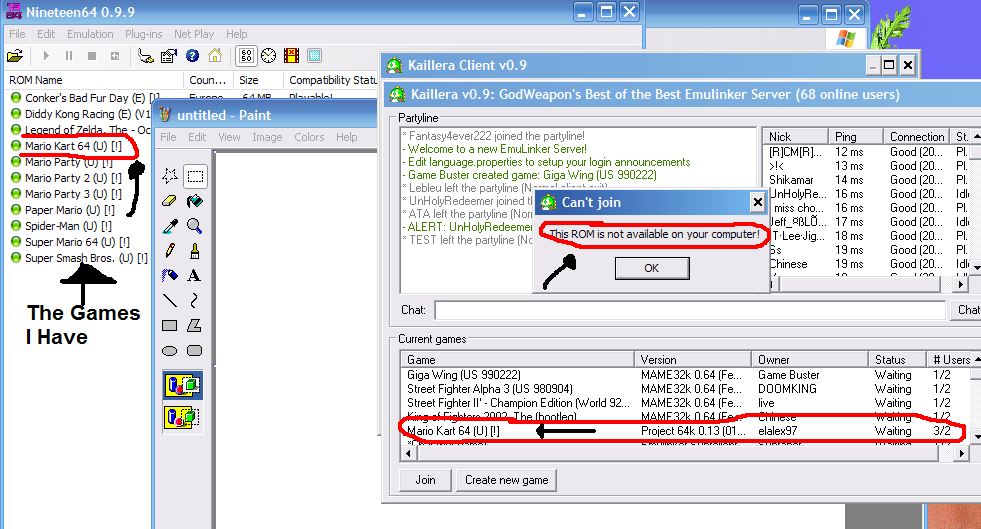Screen dimensions: 981x529
Task: Sort ROM list by Size column header
Action: (x=258, y=80)
